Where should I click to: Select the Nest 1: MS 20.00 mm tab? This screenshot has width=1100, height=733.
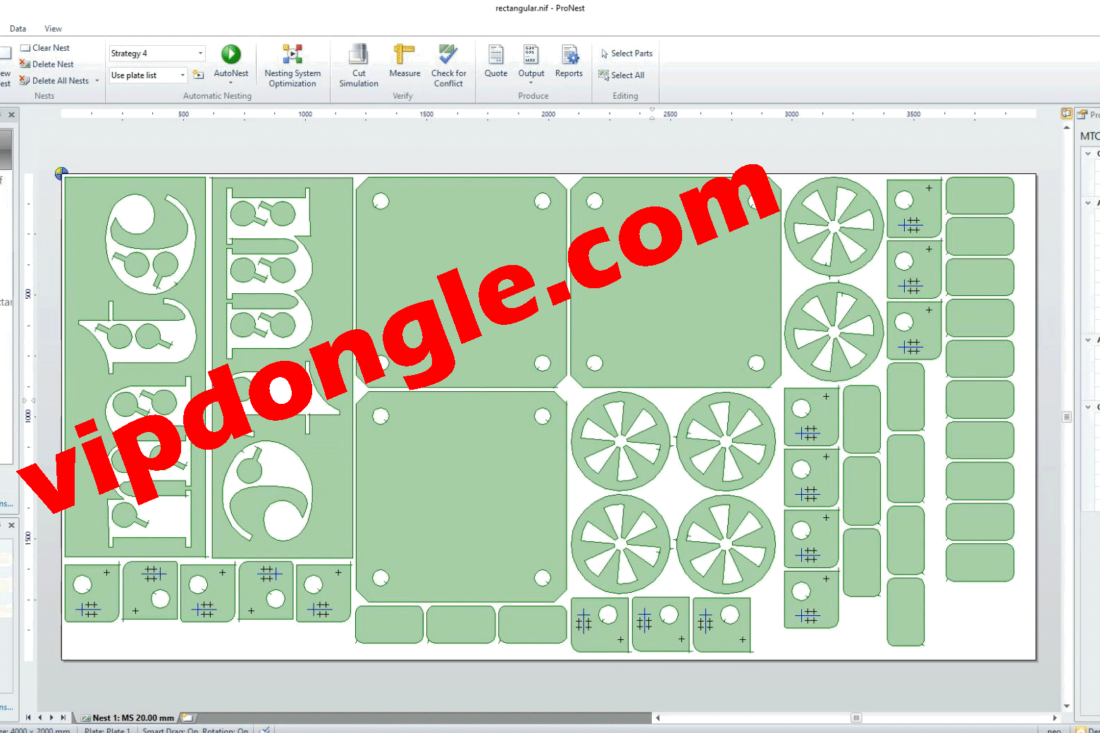(x=132, y=718)
